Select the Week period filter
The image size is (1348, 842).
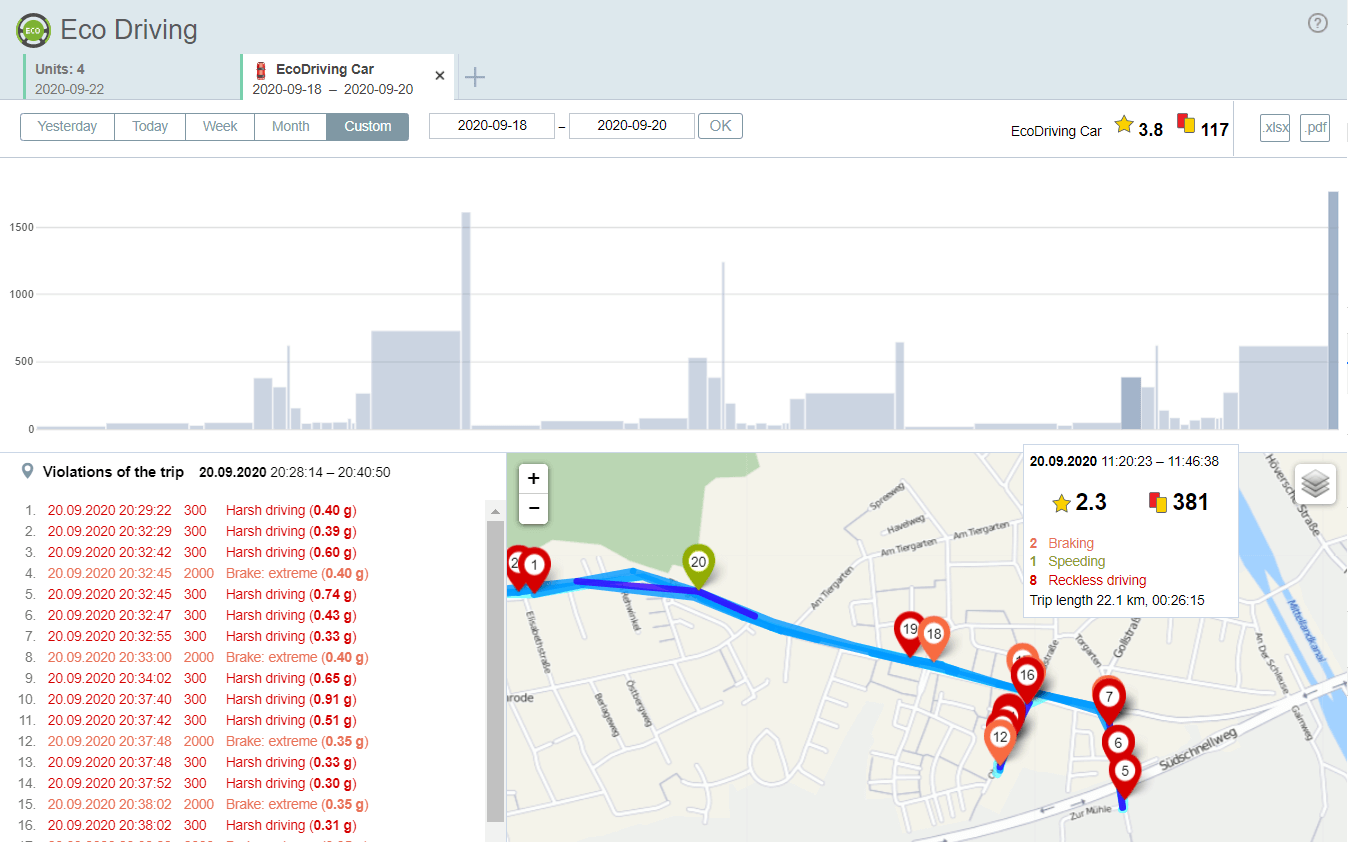pyautogui.click(x=220, y=127)
